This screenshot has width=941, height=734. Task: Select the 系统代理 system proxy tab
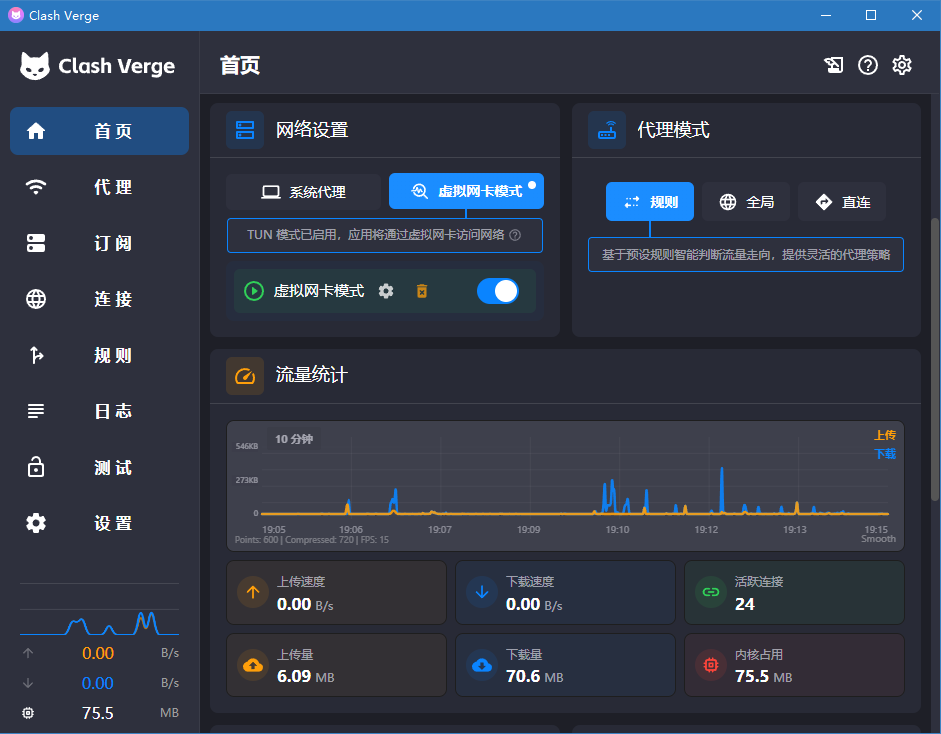pos(304,191)
